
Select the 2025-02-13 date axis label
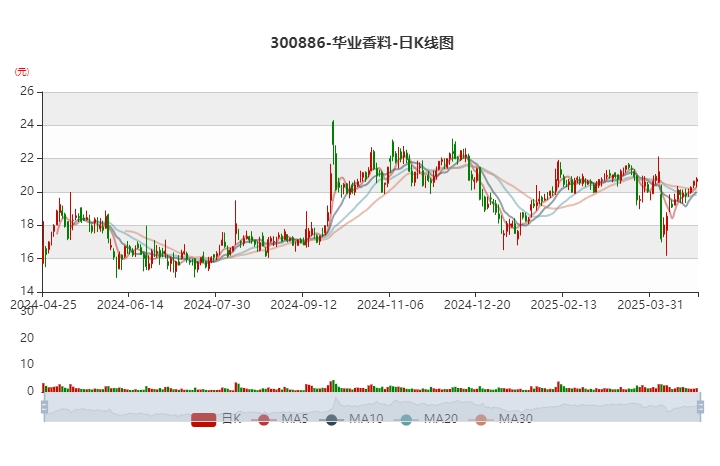(x=563, y=305)
